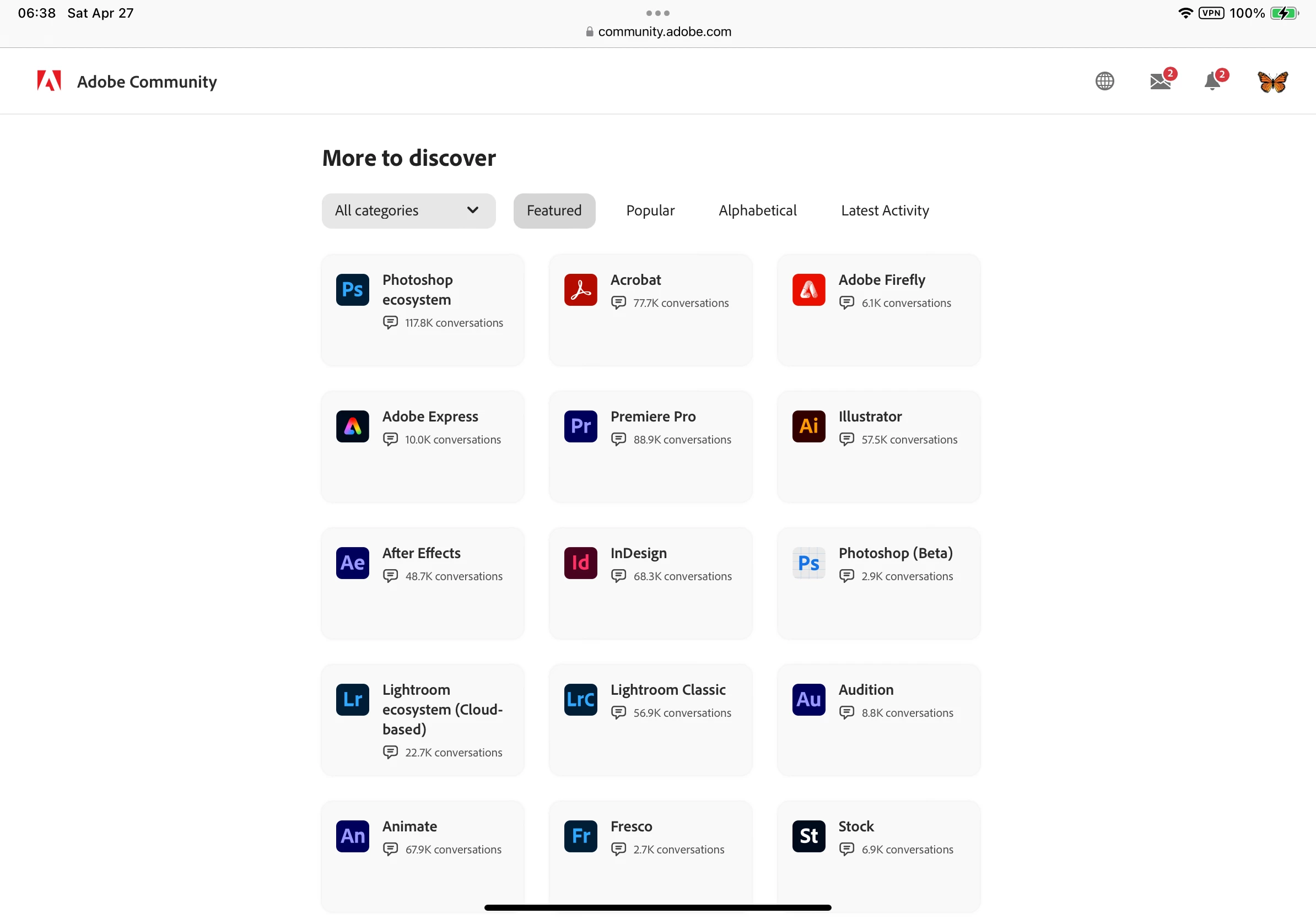The width and height of the screenshot is (1316, 919).
Task: Click the Illustrator Ai icon
Action: point(808,426)
